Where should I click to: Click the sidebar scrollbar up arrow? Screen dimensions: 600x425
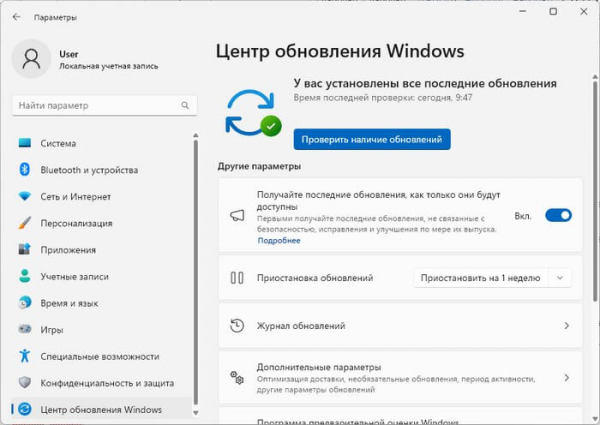click(196, 135)
